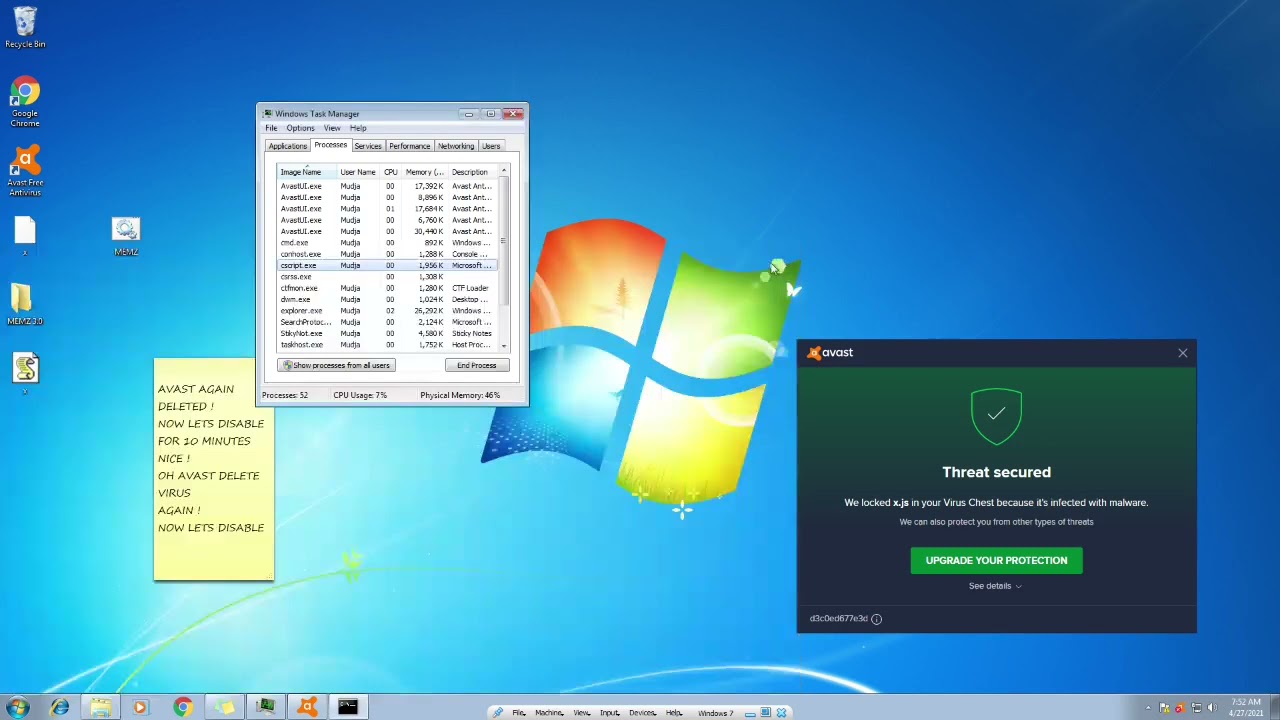Select the cscript.exe process row
Image resolution: width=1280 pixels, height=720 pixels.
[x=387, y=266]
